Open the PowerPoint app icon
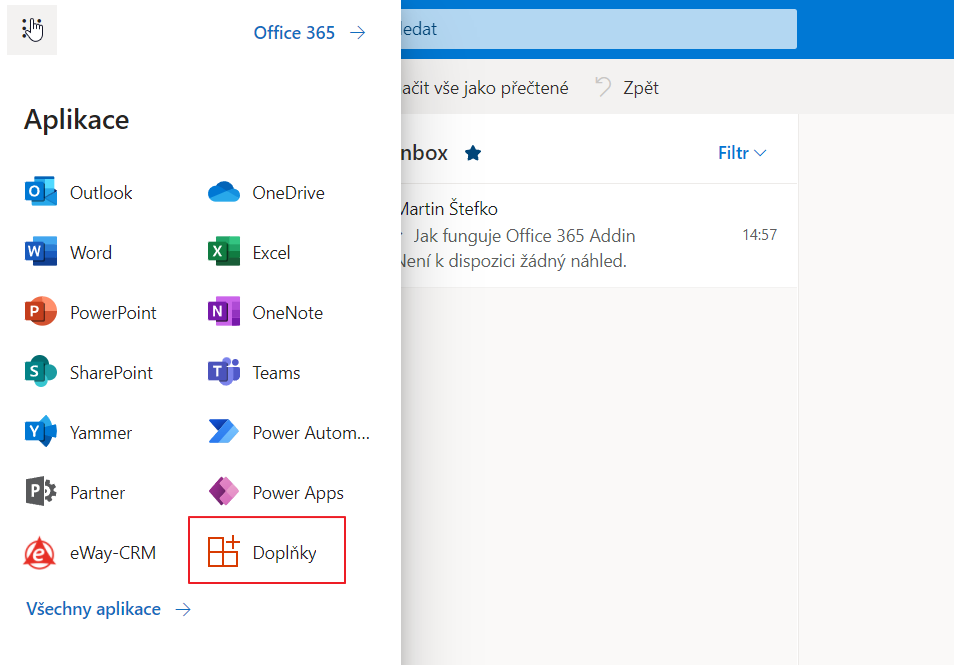The height and width of the screenshot is (665, 954). [x=41, y=312]
